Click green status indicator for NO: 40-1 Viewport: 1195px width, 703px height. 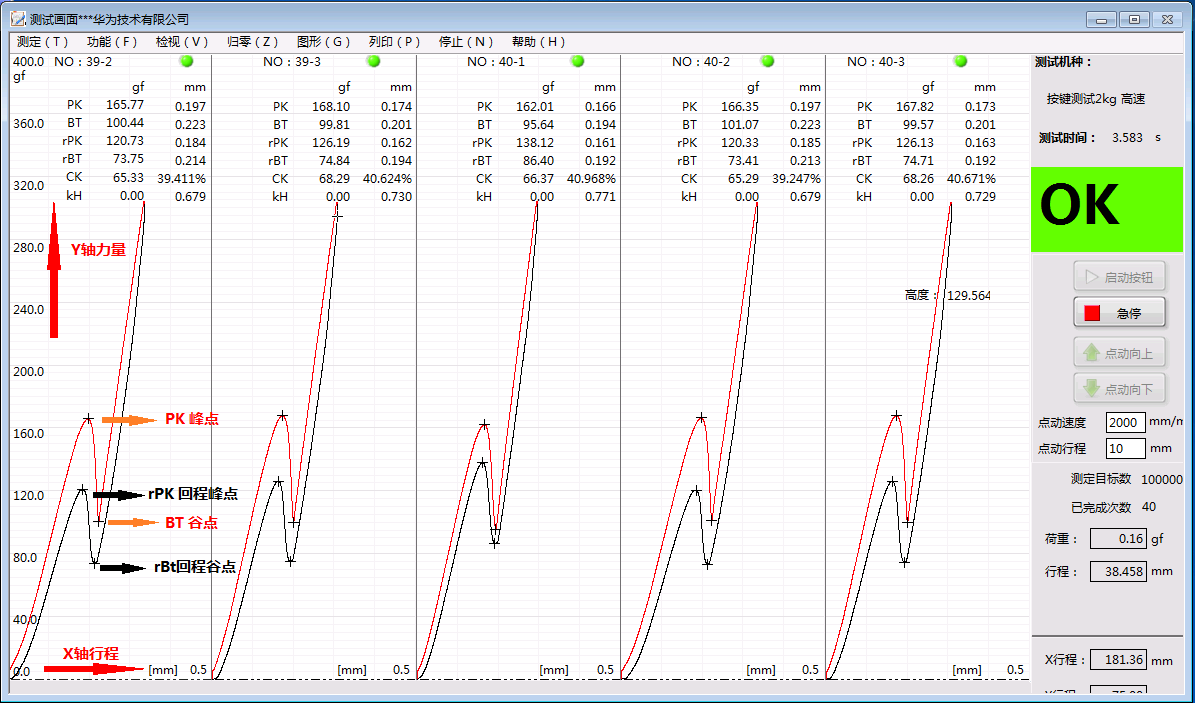coord(577,61)
